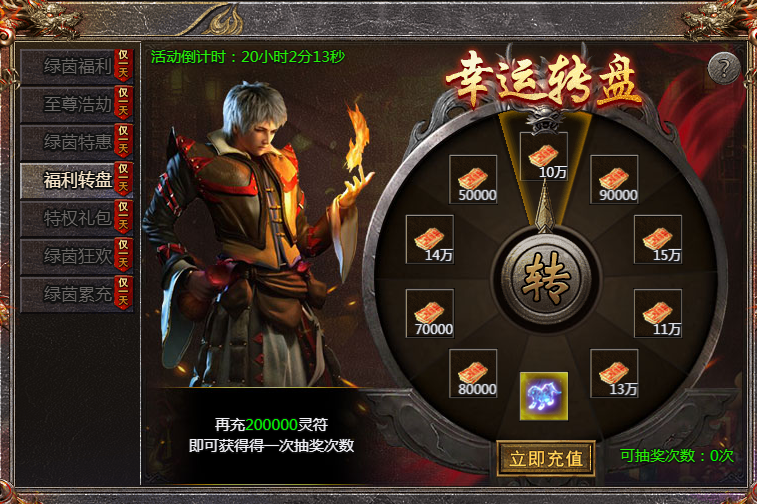Click the 10万 prize icon on wheel

coord(544,156)
